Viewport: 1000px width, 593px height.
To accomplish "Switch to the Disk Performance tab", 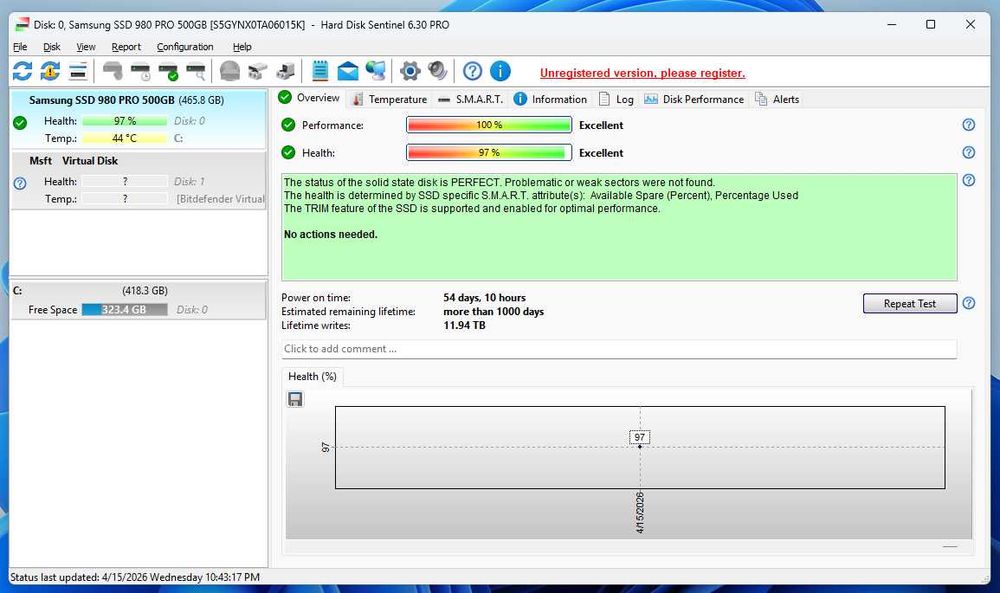I will click(x=694, y=99).
